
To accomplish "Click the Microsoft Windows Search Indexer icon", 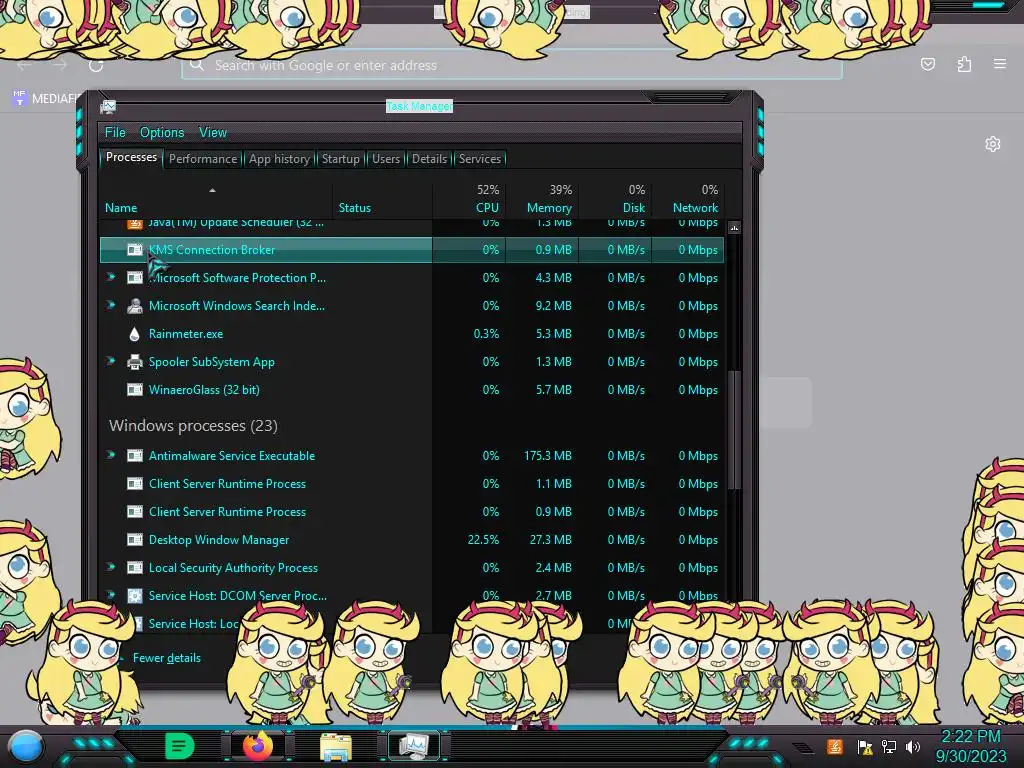I will [135, 306].
